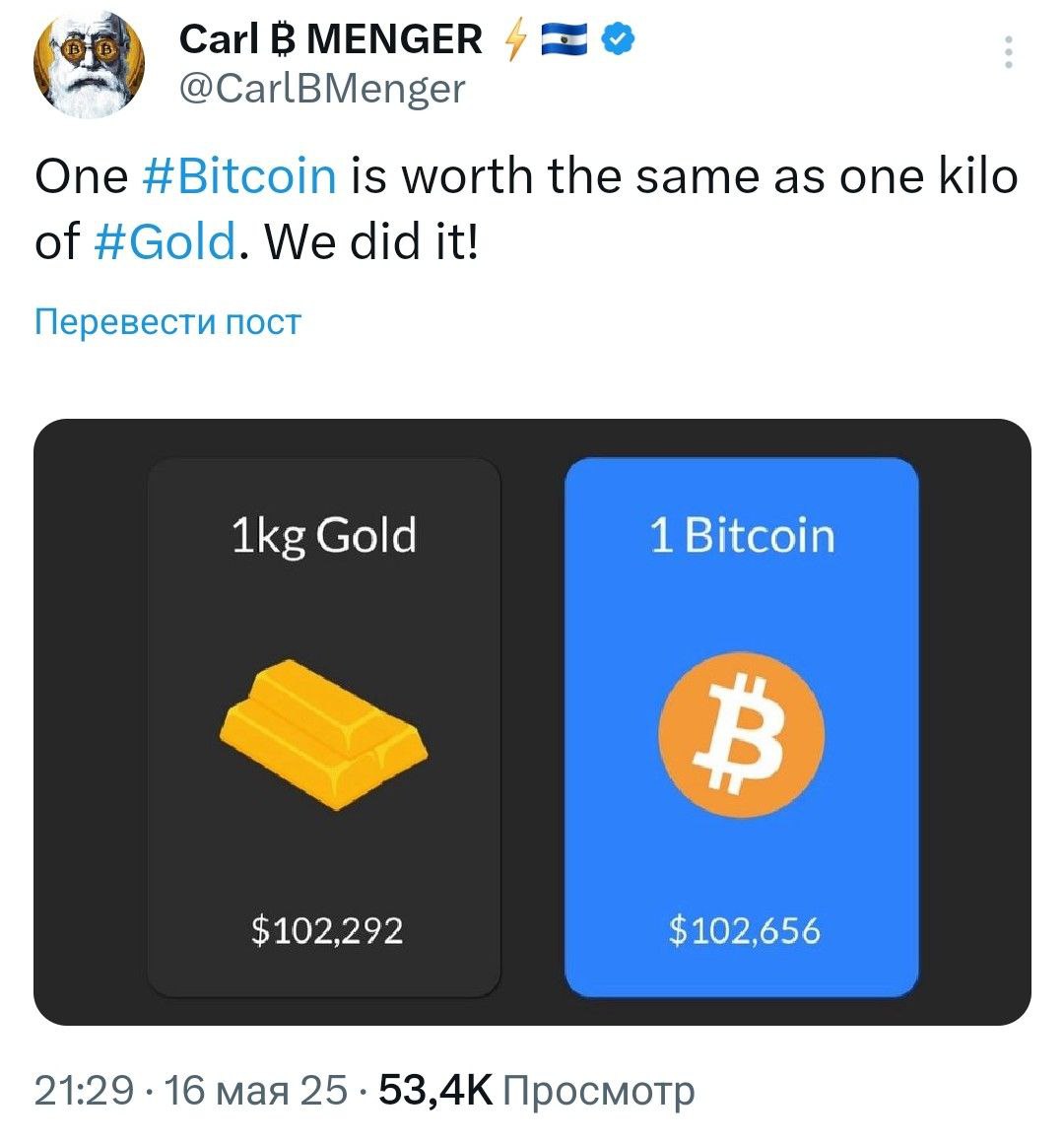
Task: Select the blue 1 Bitcoin card
Action: [x=742, y=727]
